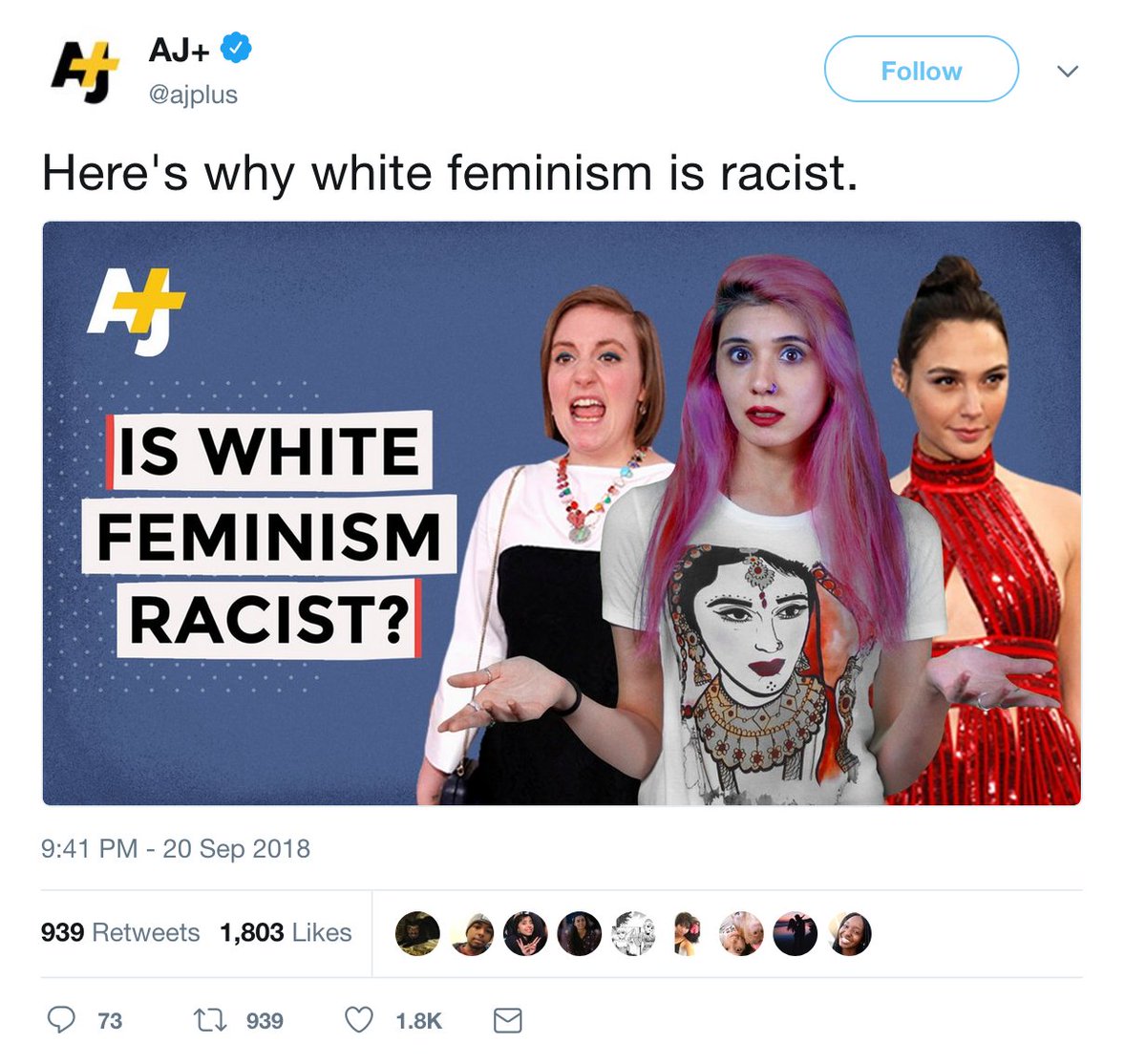The width and height of the screenshot is (1146, 1064).
Task: Send tweet via envelope message icon
Action: [507, 1021]
